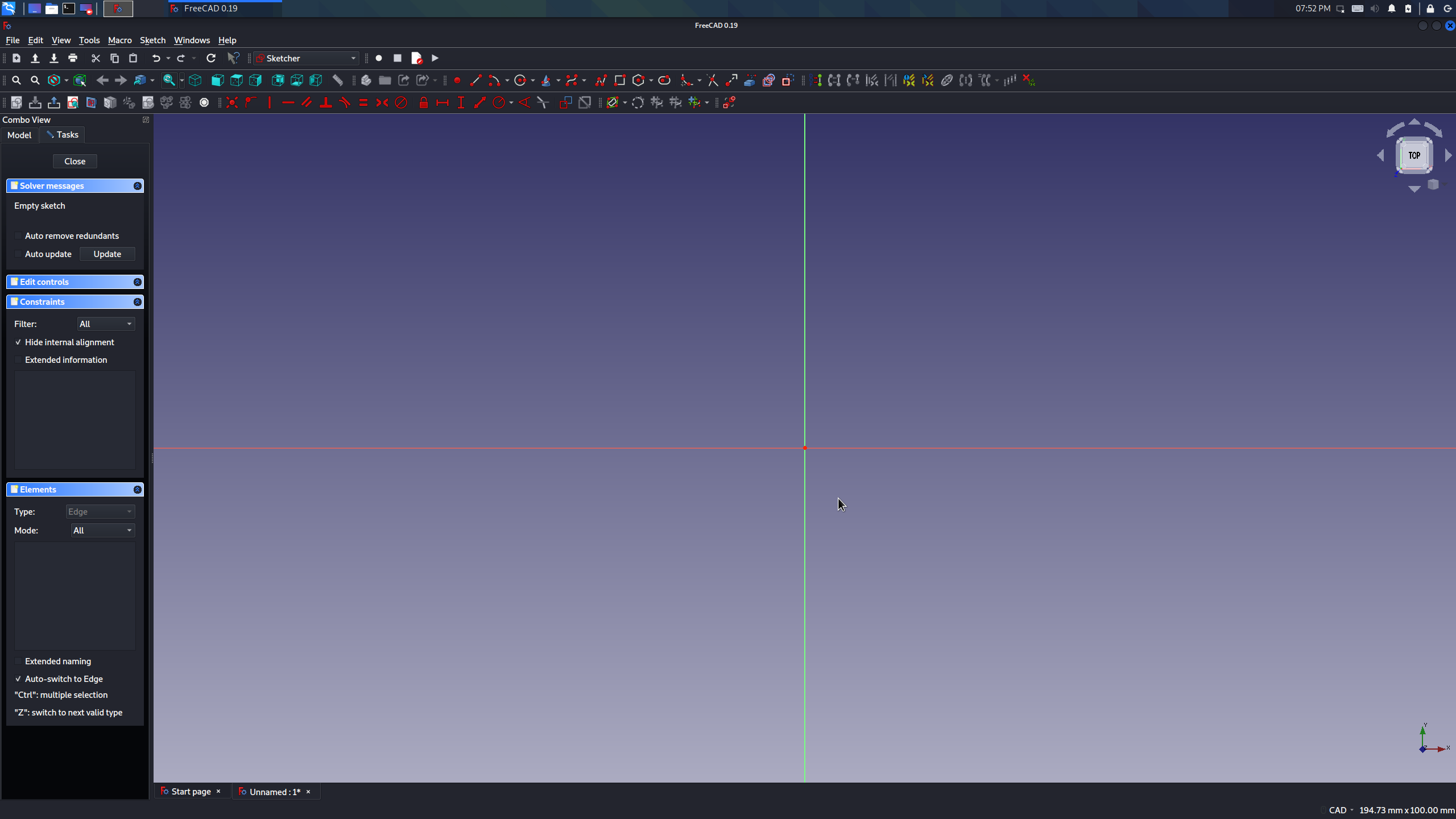The image size is (1456, 819).
Task: Apply the equal constraint
Action: [x=363, y=102]
